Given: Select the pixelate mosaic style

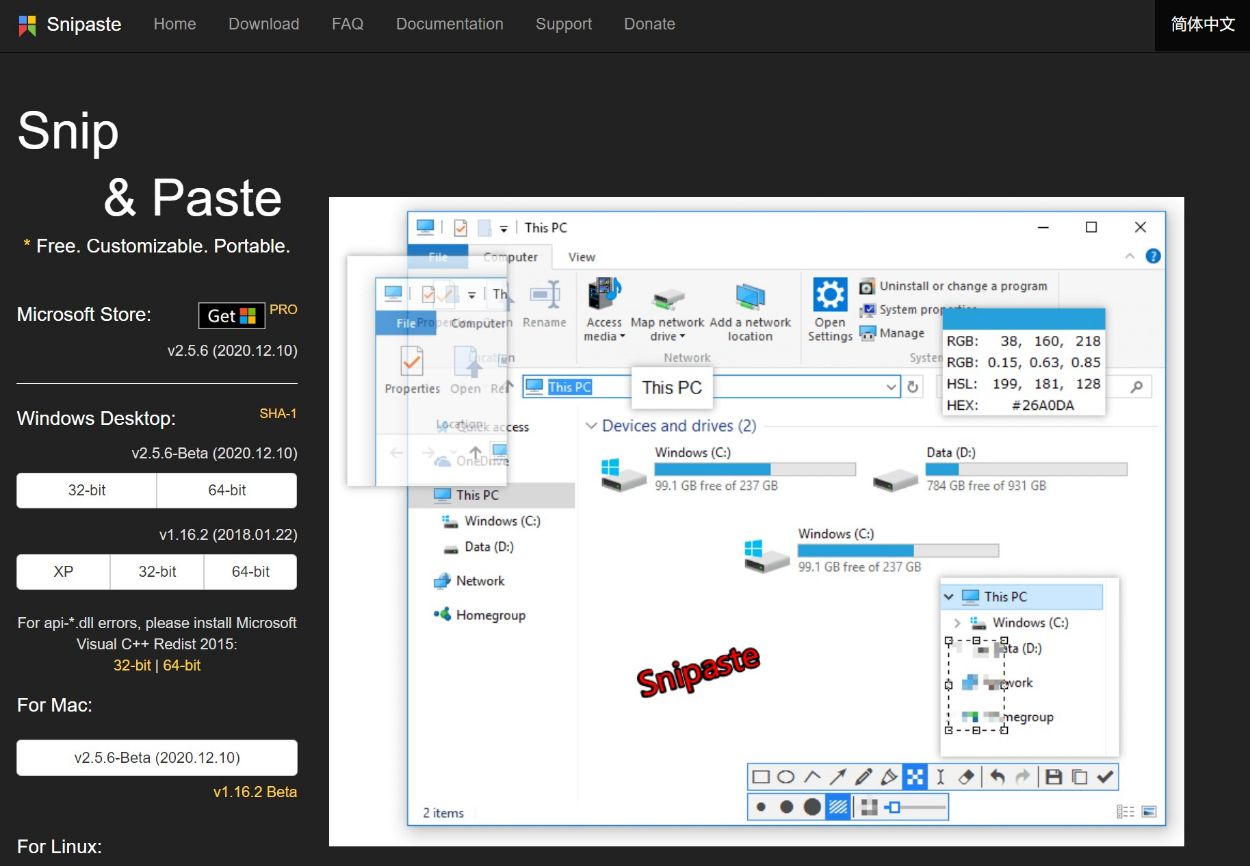Looking at the screenshot, I should point(868,807).
